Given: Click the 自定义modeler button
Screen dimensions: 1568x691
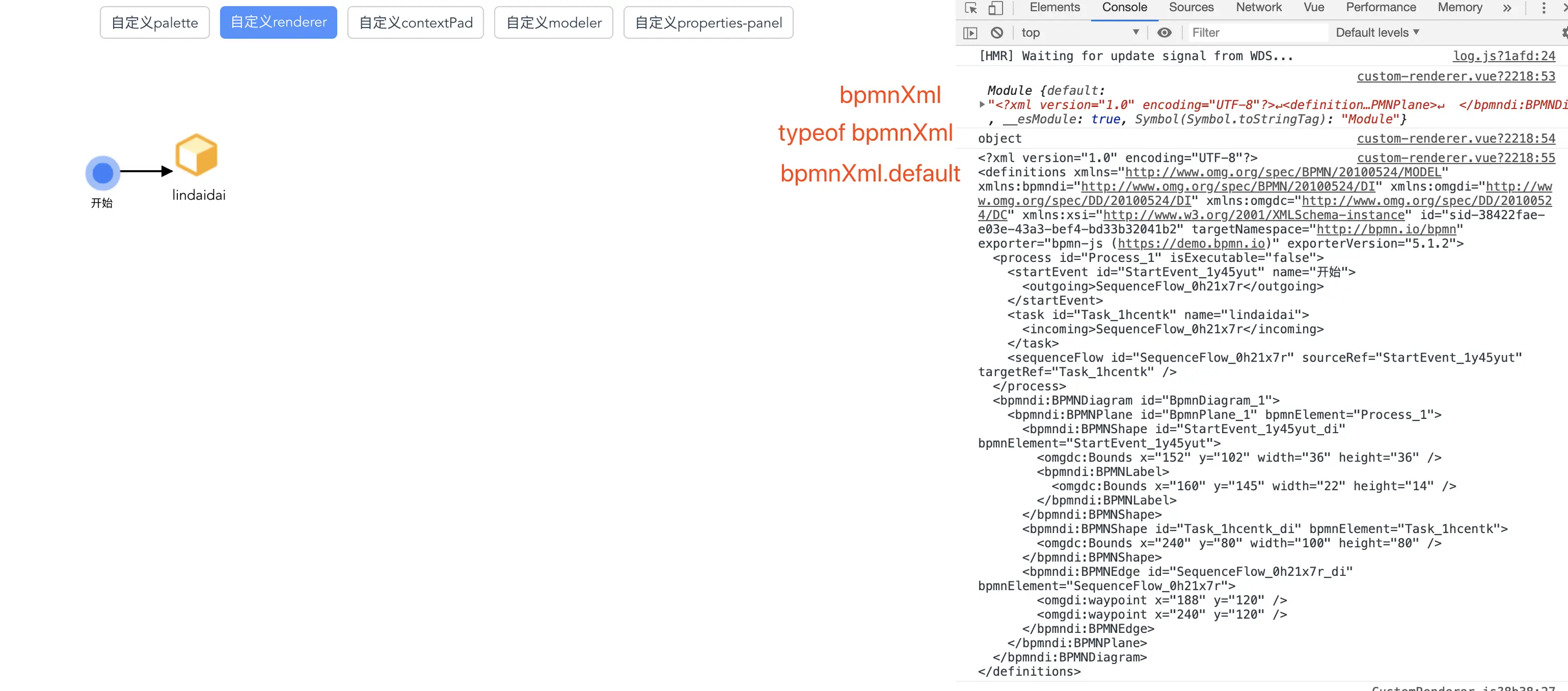Looking at the screenshot, I should point(553,23).
